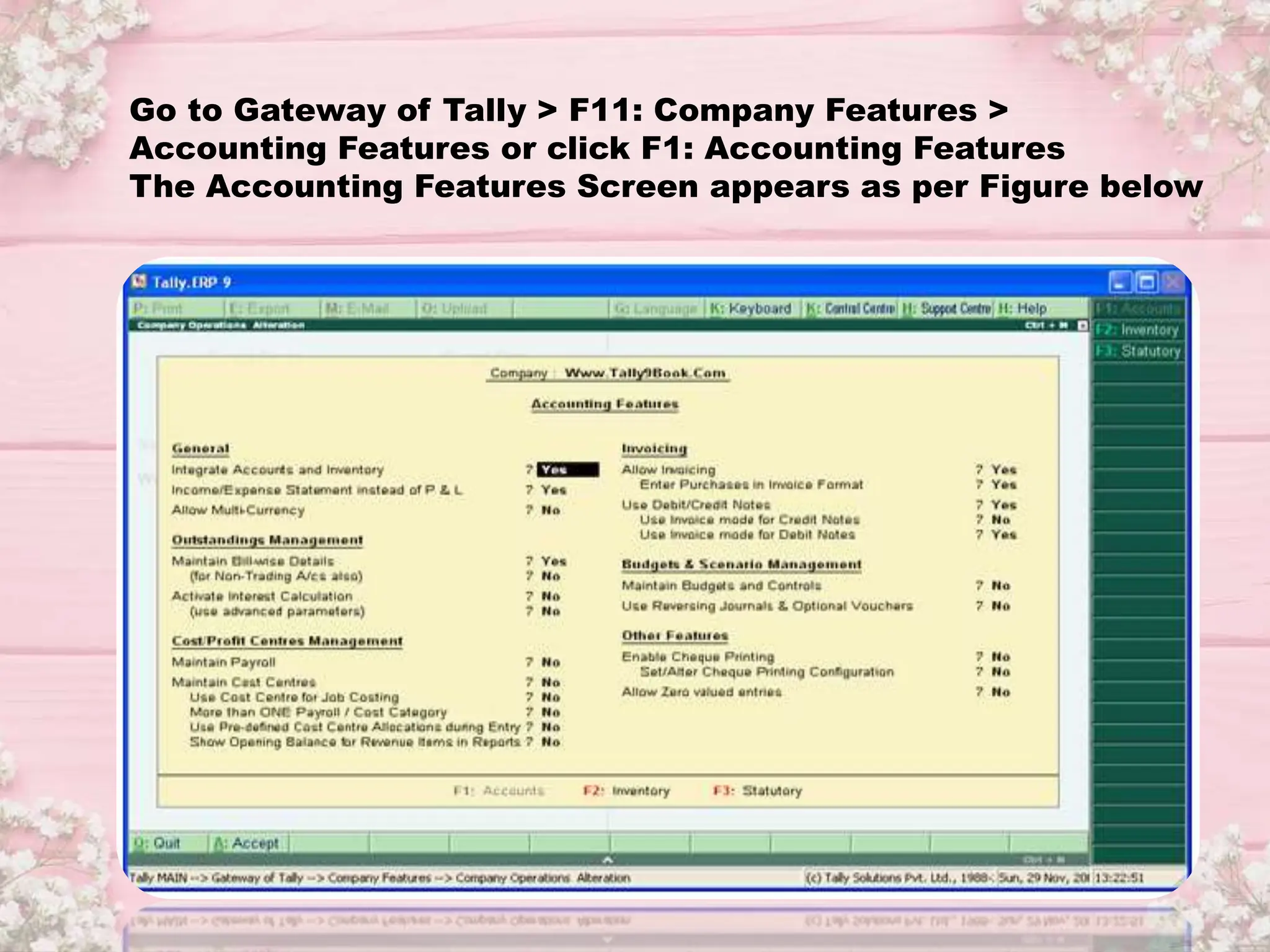Image resolution: width=1270 pixels, height=952 pixels.
Task: Click the Tally.ERP 9 title bar icon
Action: point(140,282)
